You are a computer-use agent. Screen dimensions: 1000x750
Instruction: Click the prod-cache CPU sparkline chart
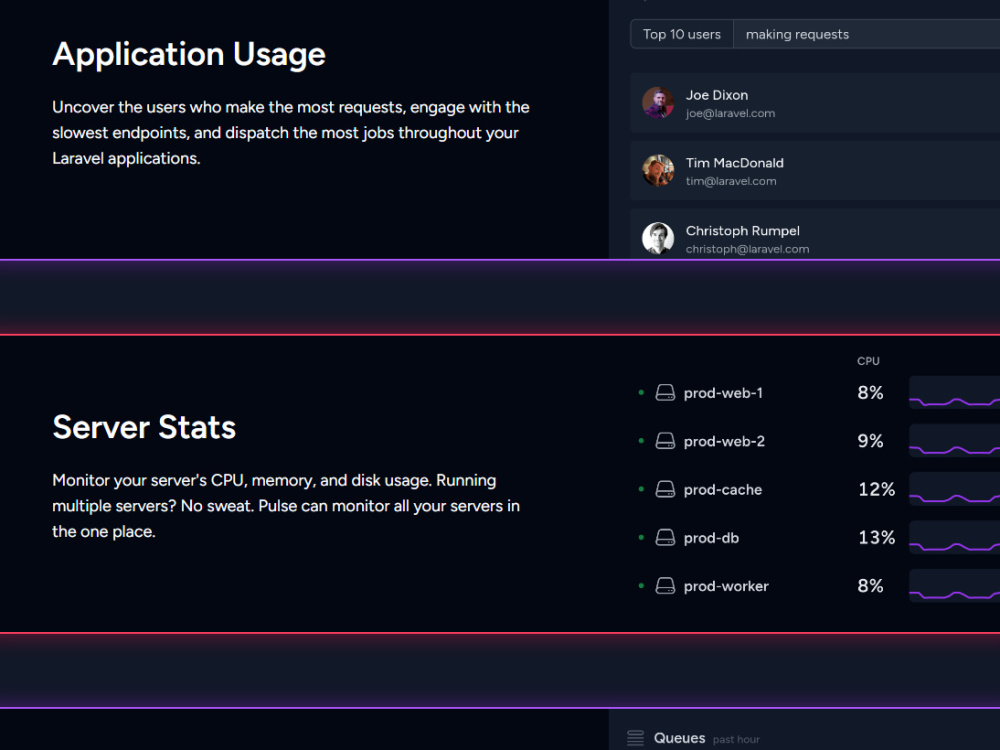[955, 490]
